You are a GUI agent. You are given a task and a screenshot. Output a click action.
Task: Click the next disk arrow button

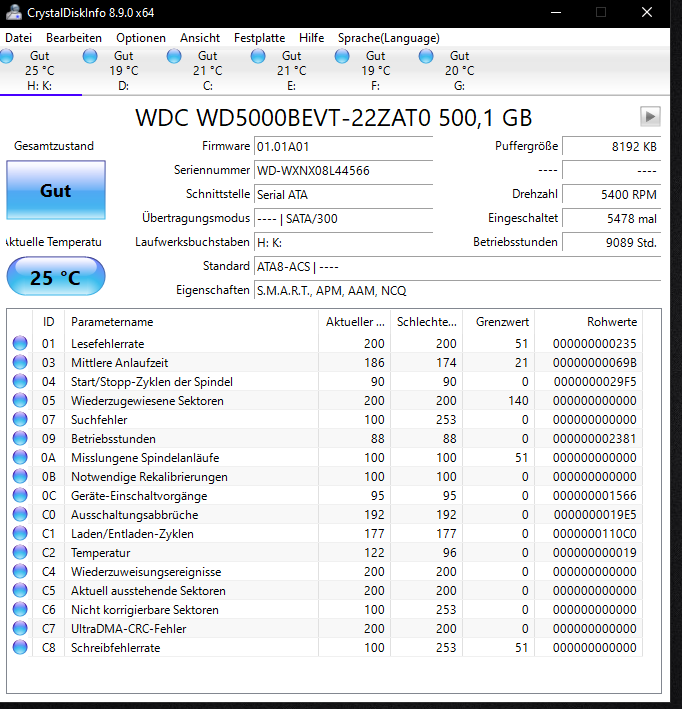pos(650,117)
